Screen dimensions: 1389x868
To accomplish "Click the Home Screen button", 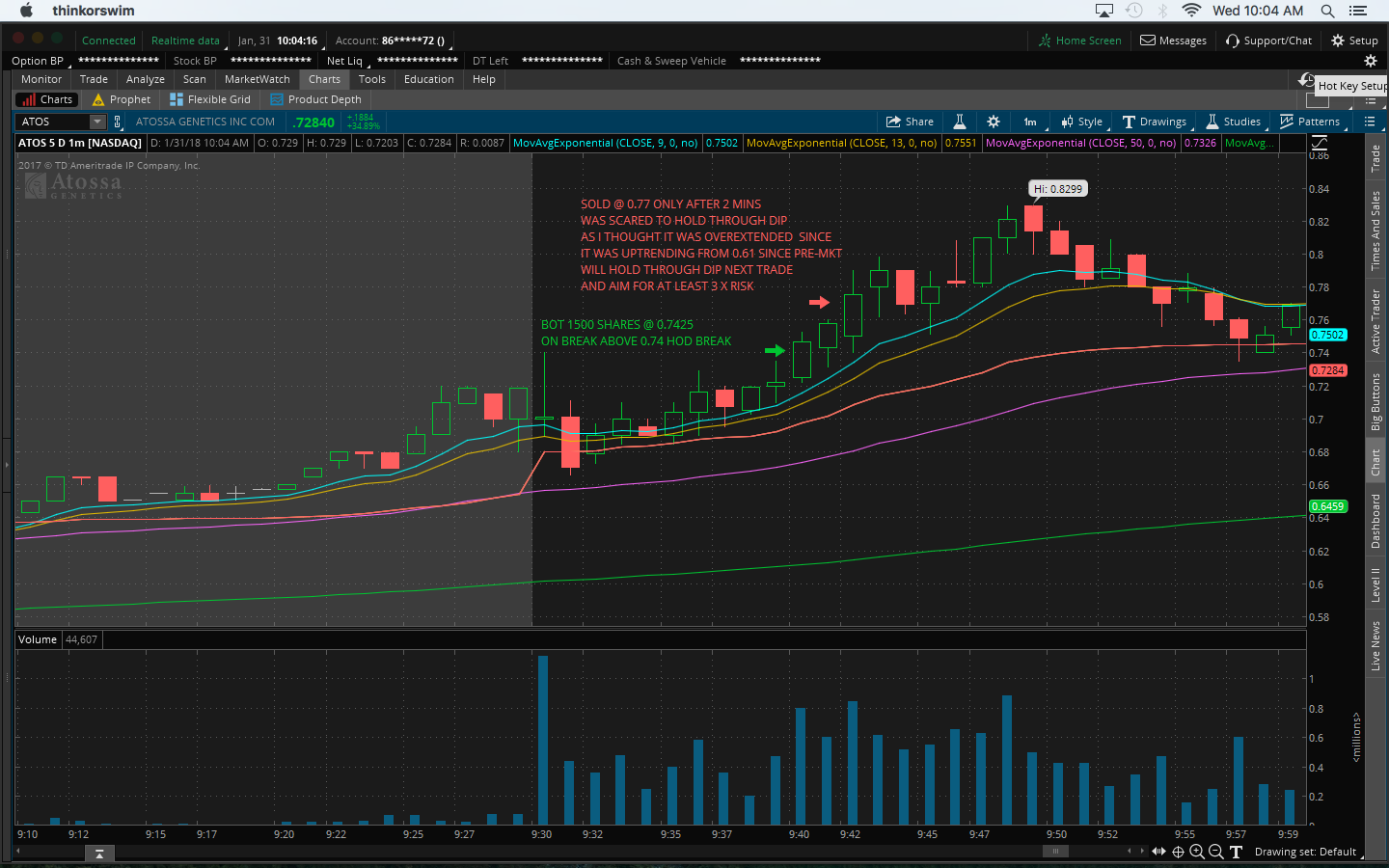I will [x=1080, y=41].
